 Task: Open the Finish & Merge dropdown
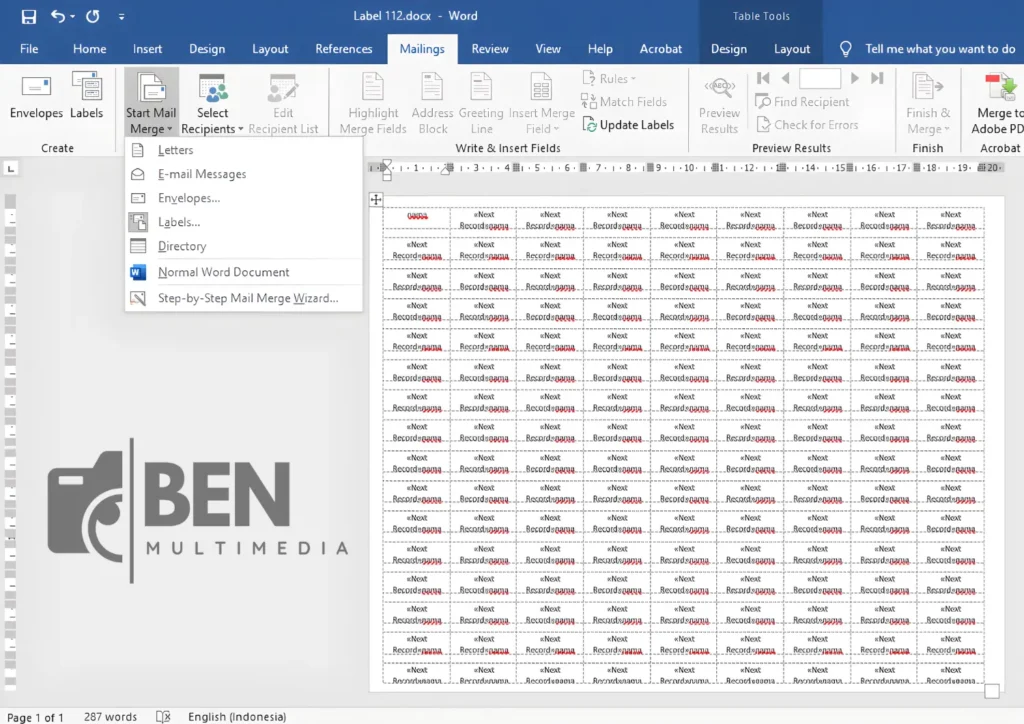(928, 100)
